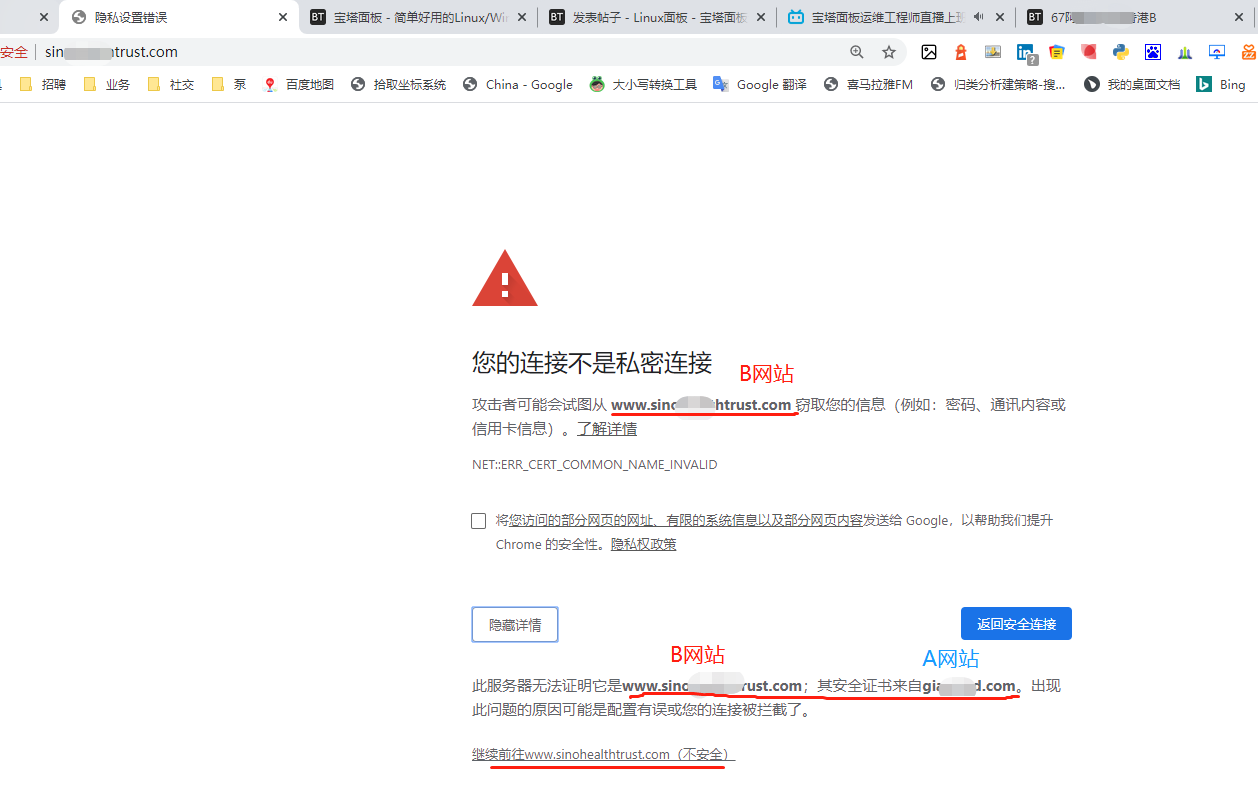1258x799 pixels.
Task: Click the Baidu paw extension icon
Action: tap(1153, 52)
